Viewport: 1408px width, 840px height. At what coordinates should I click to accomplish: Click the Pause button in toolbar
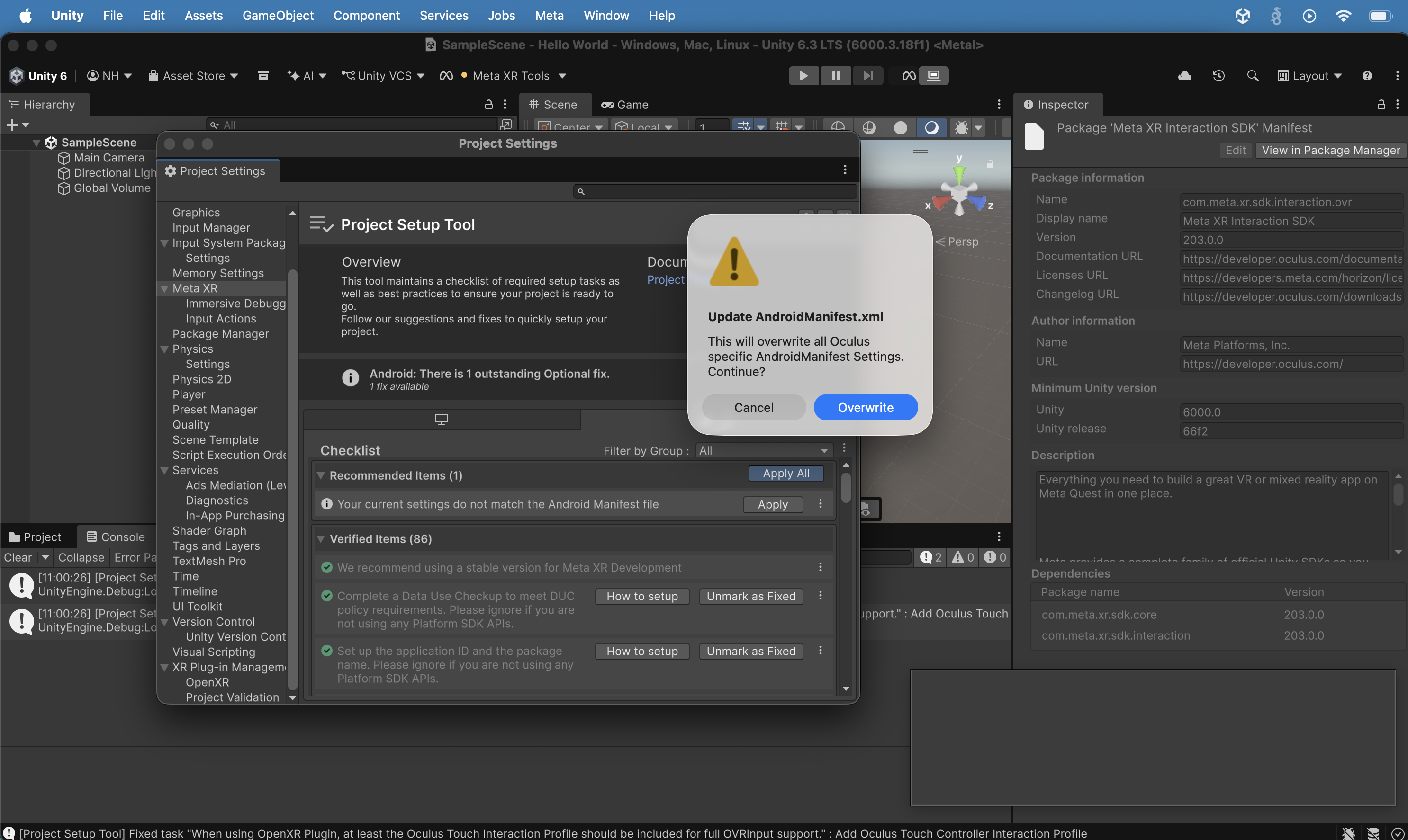click(836, 76)
